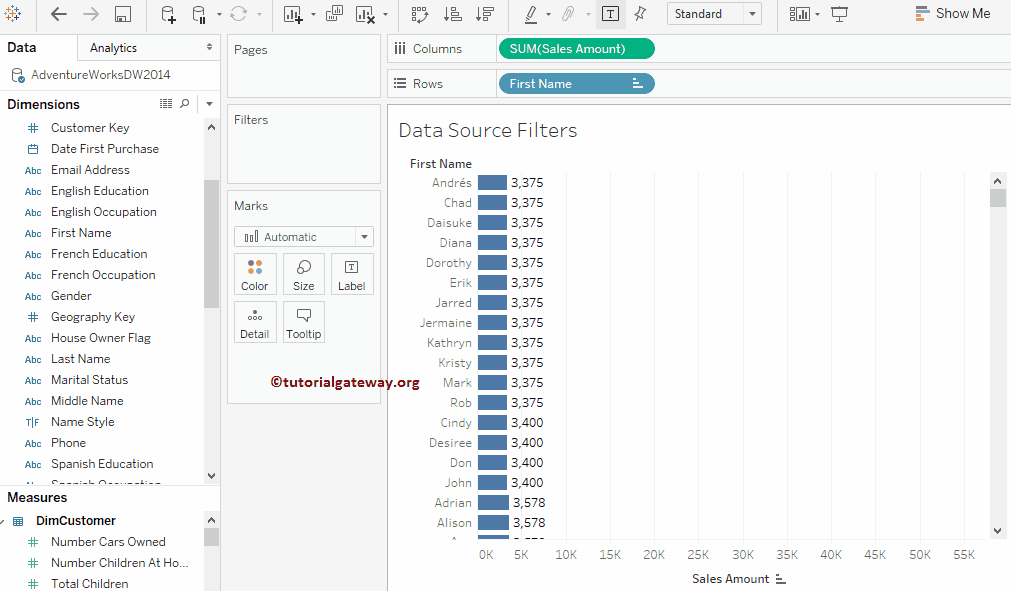
Task: Sort First Name ascending via toolbar icon
Action: click(x=452, y=14)
